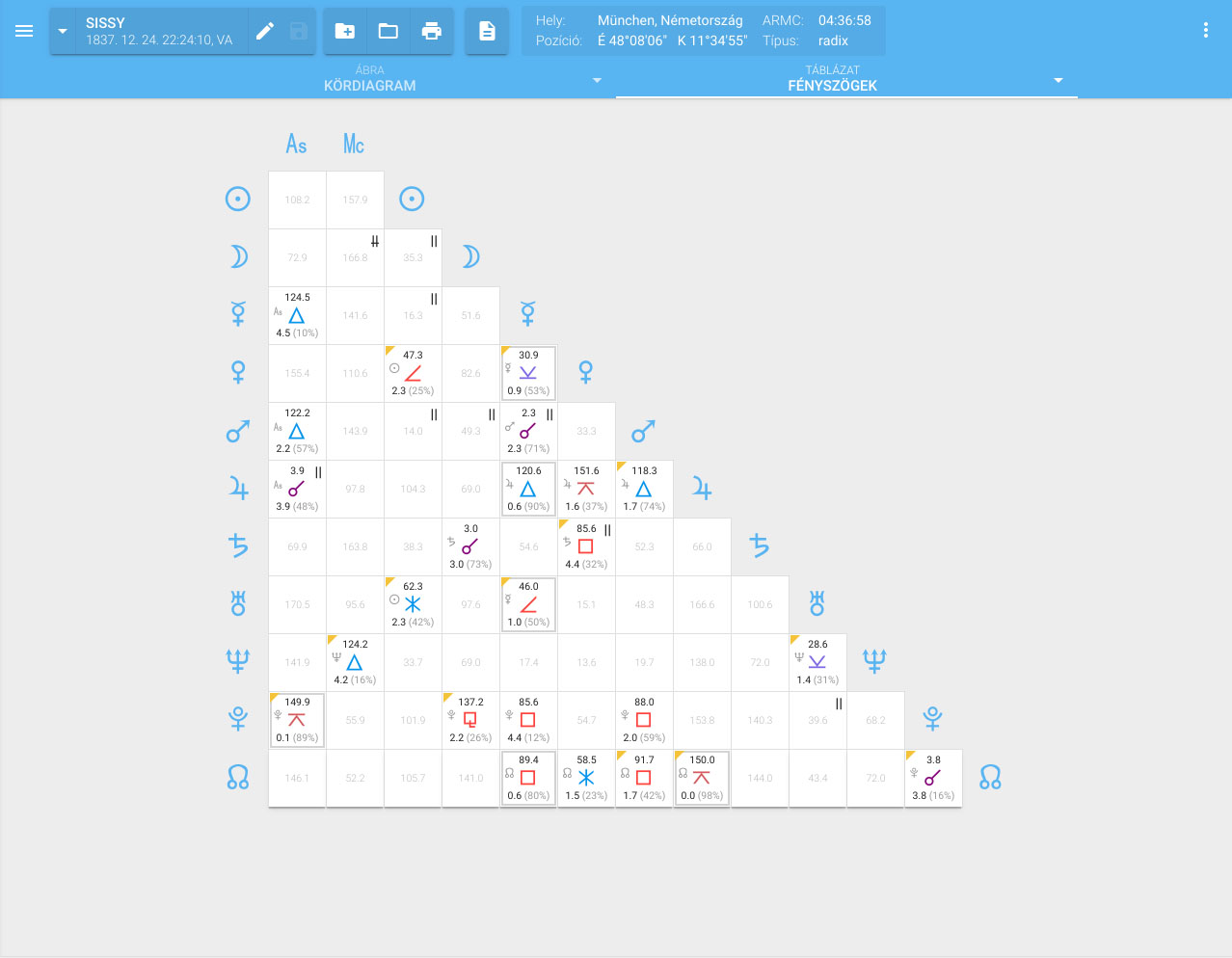
Task: Click the As column header
Action: 296,145
